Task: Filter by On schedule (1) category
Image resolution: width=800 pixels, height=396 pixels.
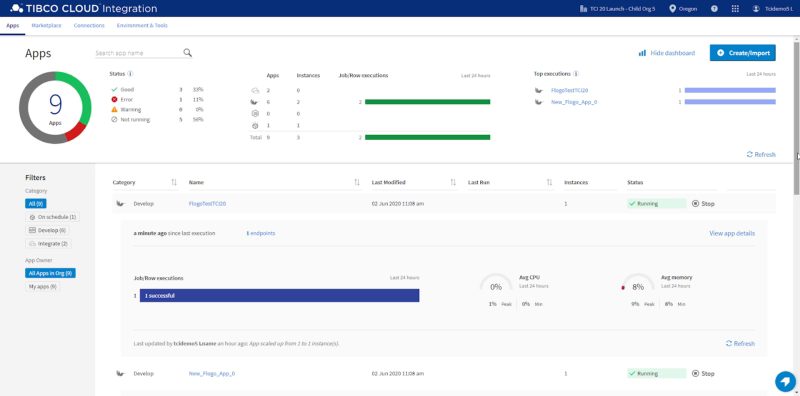Action: click(53, 217)
